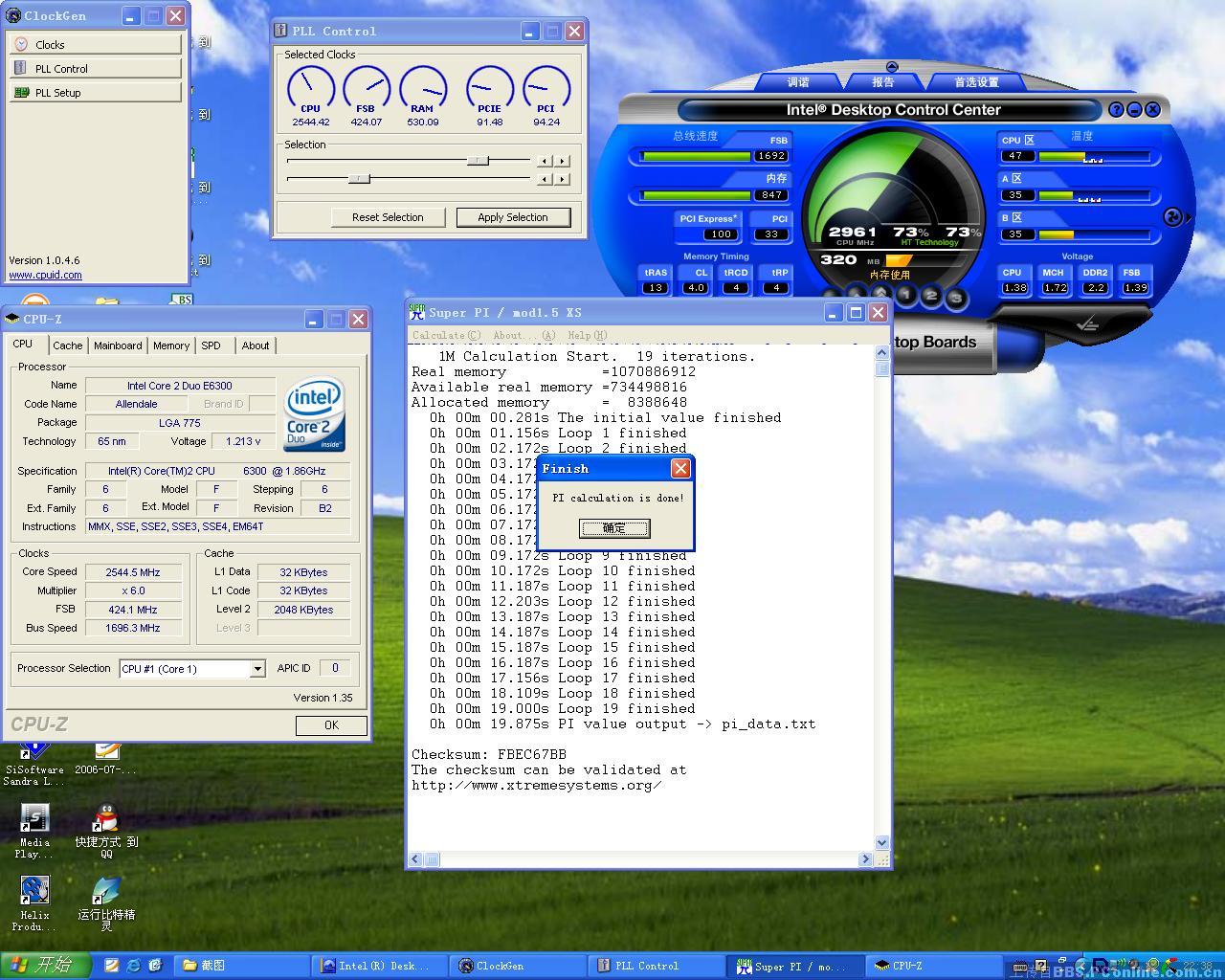Open the 首选设置 tab in Intel Desktop Control Center
1225x980 pixels.
(976, 82)
